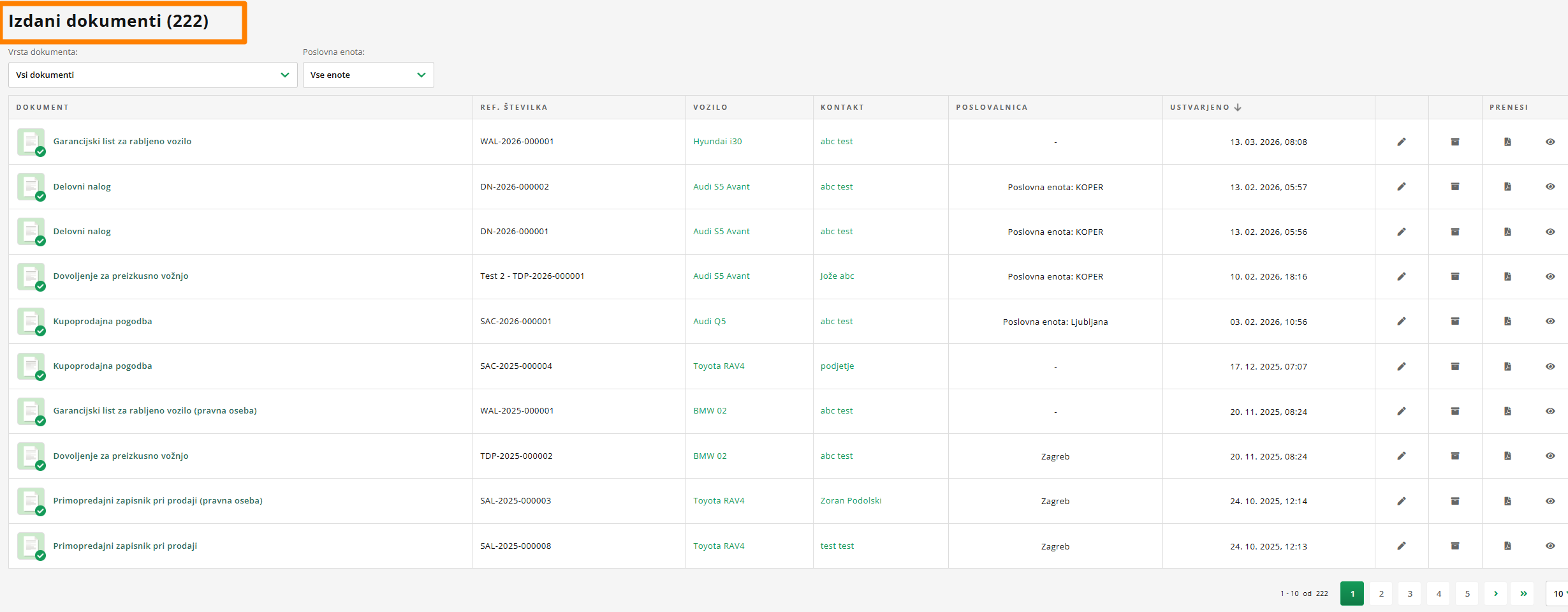Download PDF for TDP-2025-000002 row
The width and height of the screenshot is (1568, 612).
click(1507, 456)
